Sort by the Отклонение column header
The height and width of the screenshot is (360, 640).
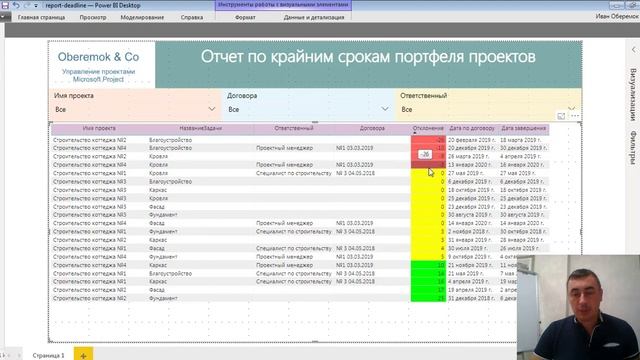tap(428, 128)
